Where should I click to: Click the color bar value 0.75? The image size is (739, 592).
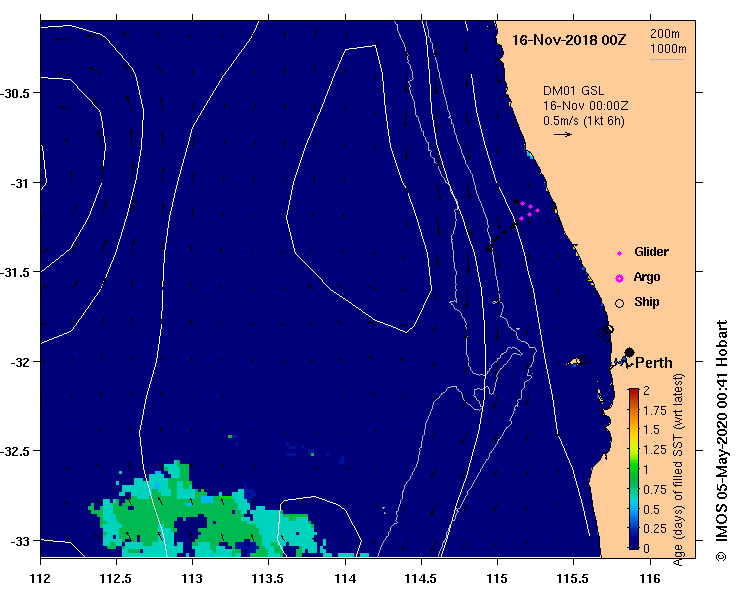point(655,490)
